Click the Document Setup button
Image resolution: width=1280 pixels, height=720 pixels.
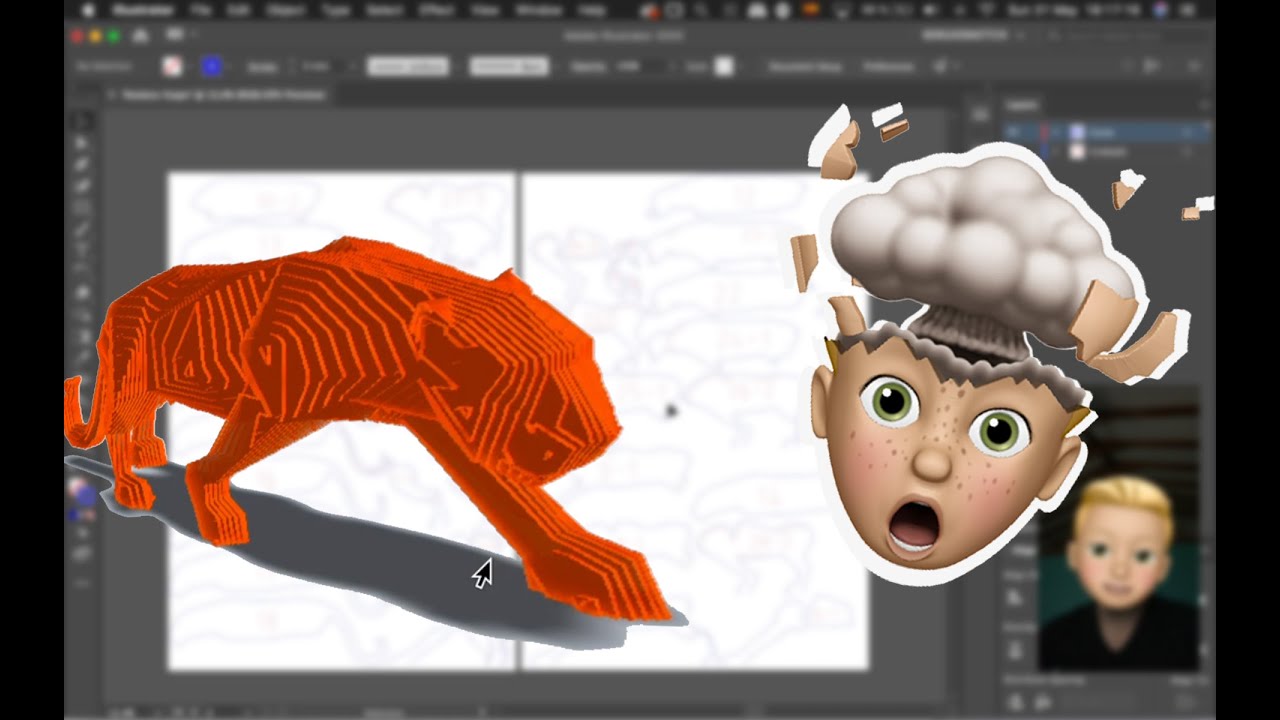coord(804,67)
